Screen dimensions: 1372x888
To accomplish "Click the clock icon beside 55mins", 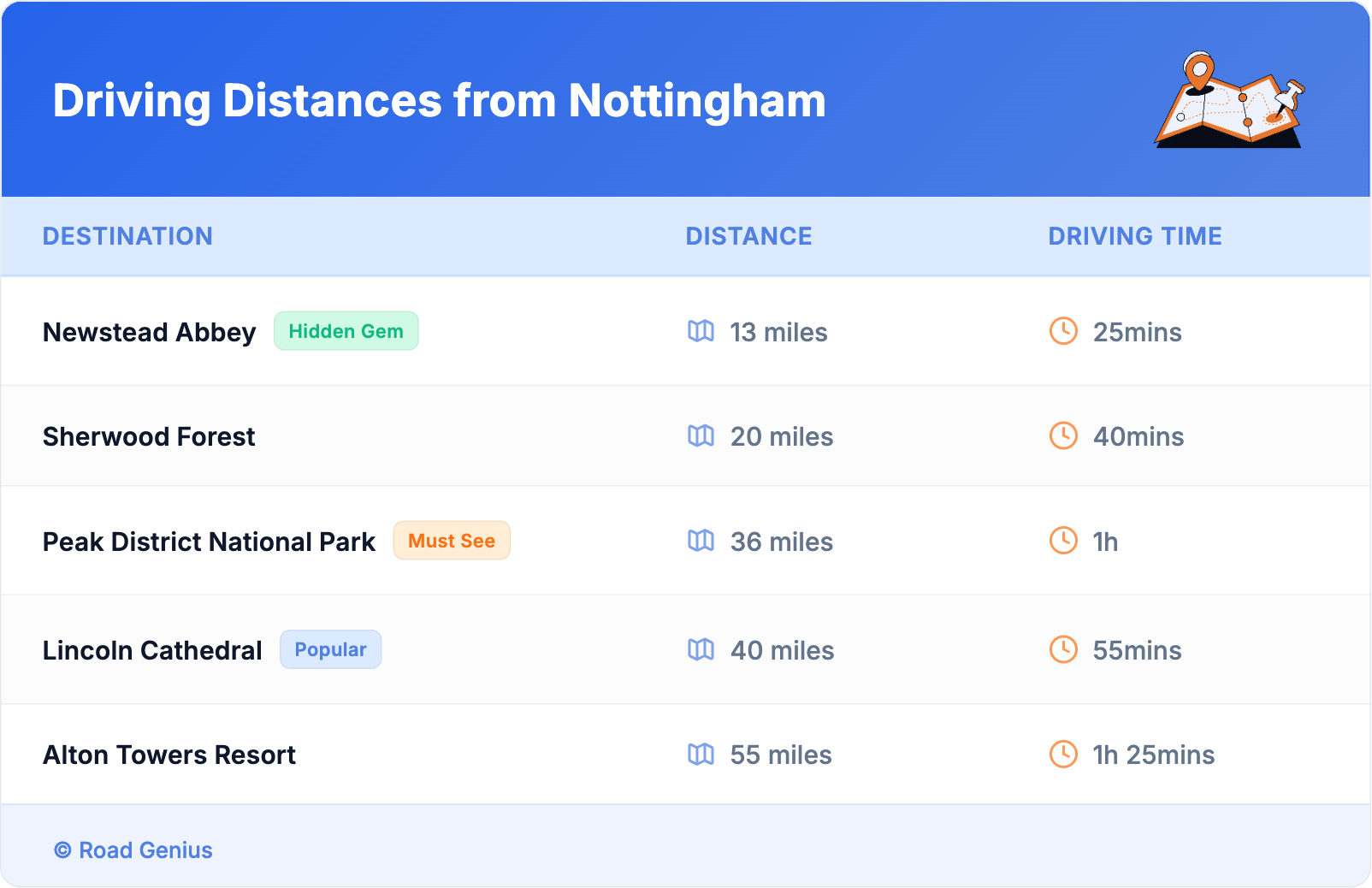I will point(1063,650).
